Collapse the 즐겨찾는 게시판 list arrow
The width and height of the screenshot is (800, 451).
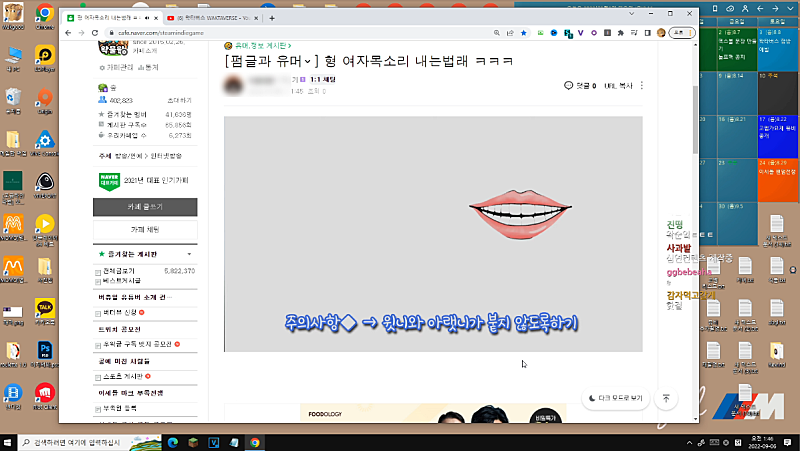[190, 255]
